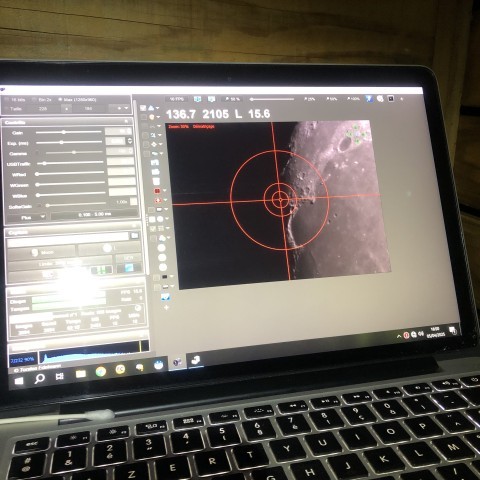
Task: Show hidden system tray icons chevron
Action: tap(399, 337)
